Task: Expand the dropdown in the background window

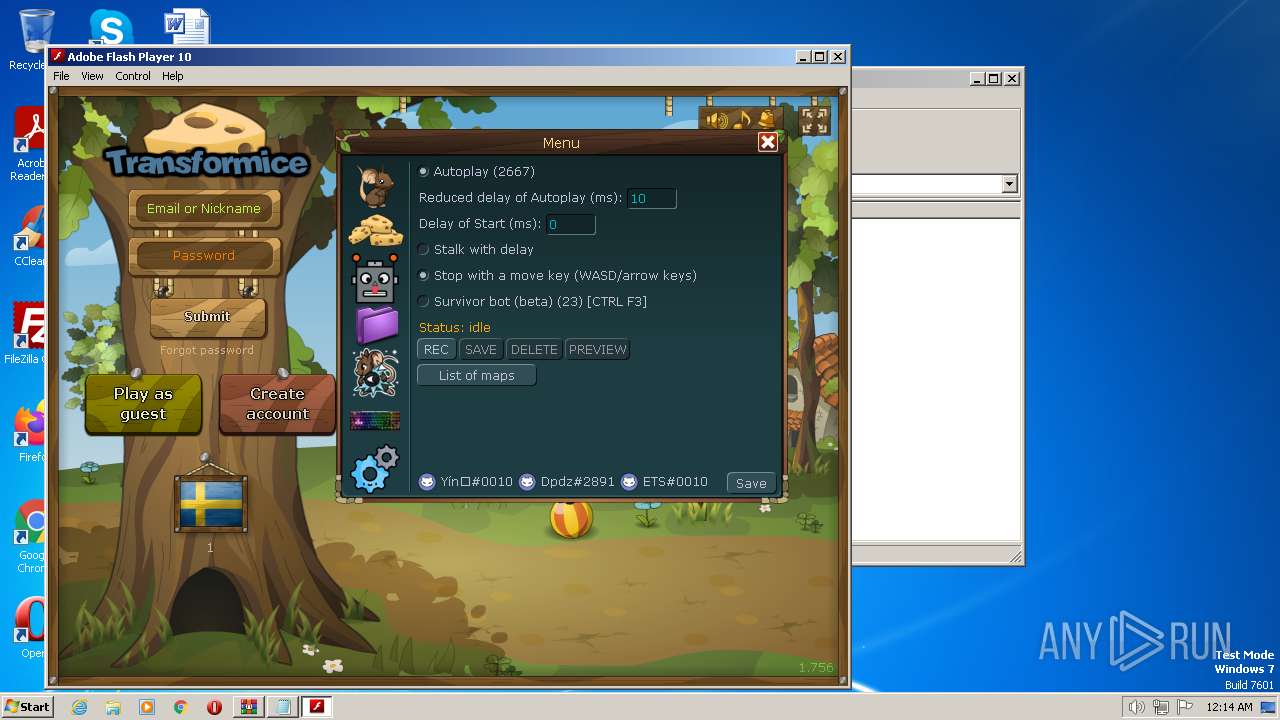Action: (1009, 184)
